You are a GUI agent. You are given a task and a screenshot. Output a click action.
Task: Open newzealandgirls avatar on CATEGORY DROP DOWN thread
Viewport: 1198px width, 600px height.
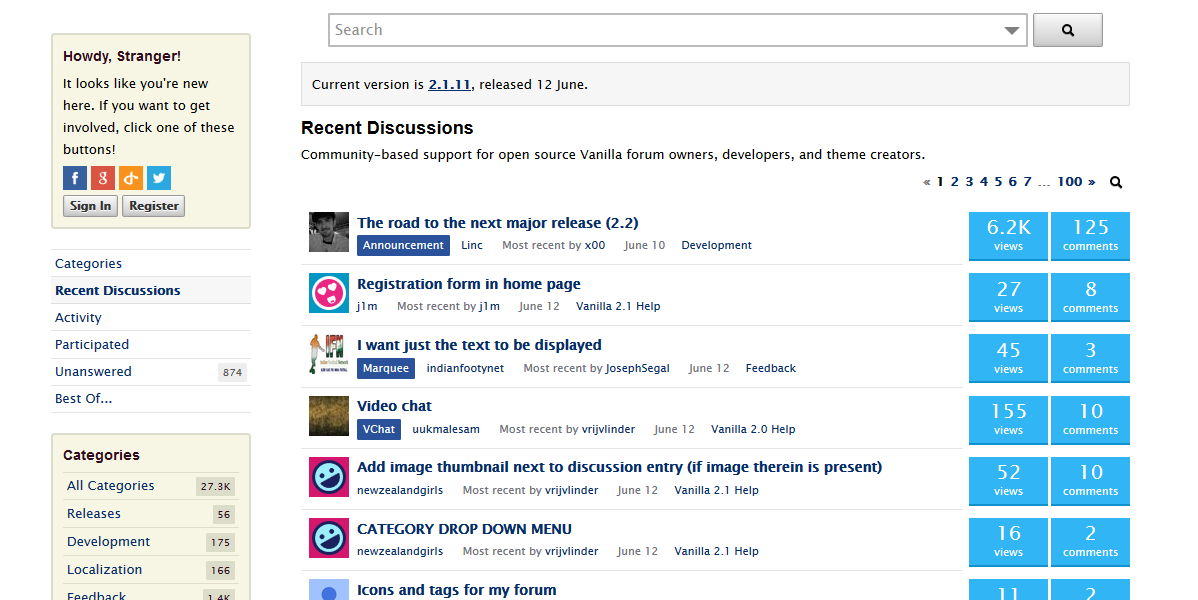click(329, 538)
